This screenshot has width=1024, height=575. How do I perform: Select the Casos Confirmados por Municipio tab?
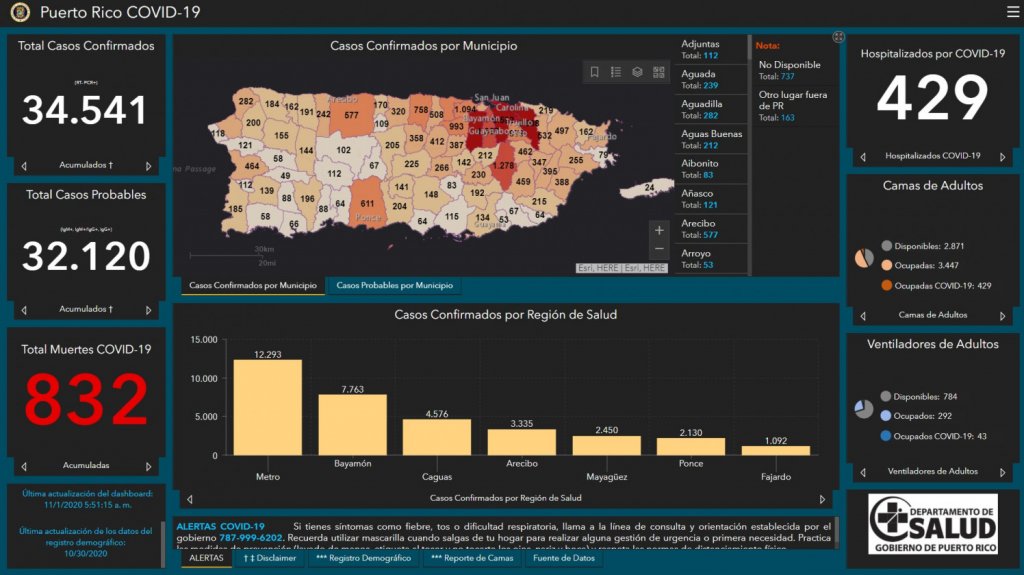(253, 286)
